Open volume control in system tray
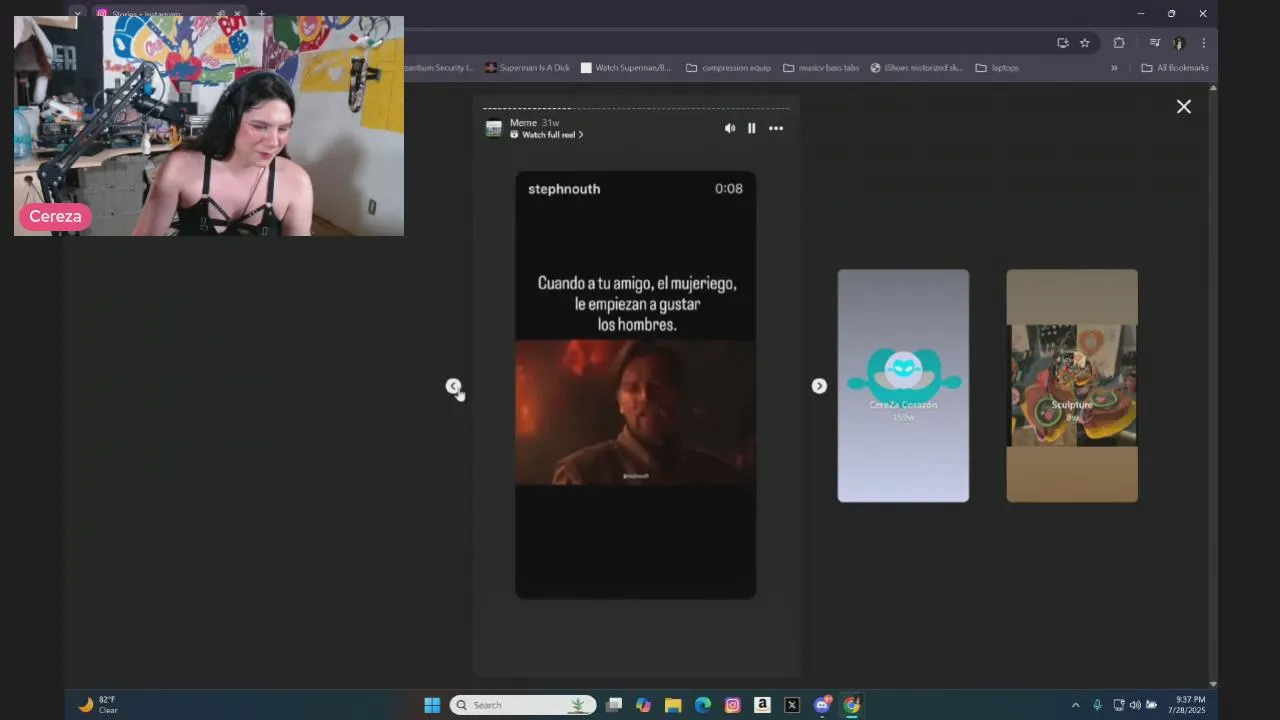1280x720 pixels. click(x=1135, y=705)
